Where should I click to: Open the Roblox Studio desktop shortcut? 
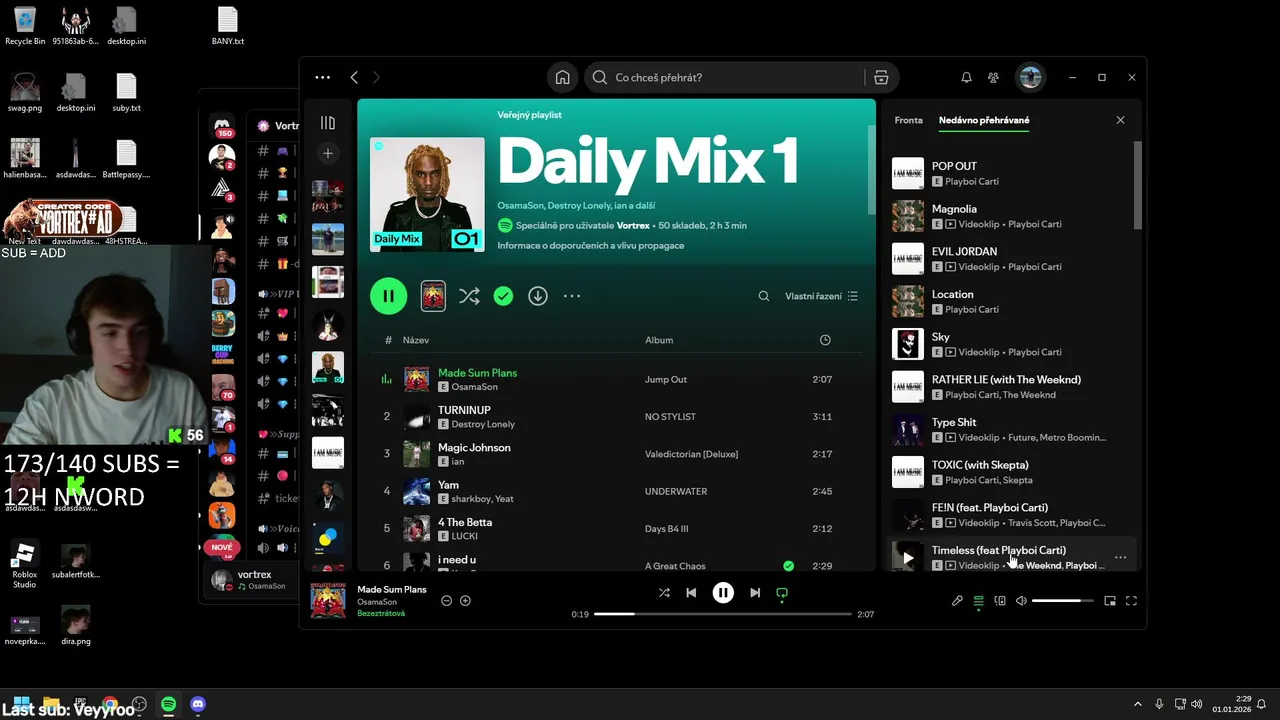click(x=25, y=565)
